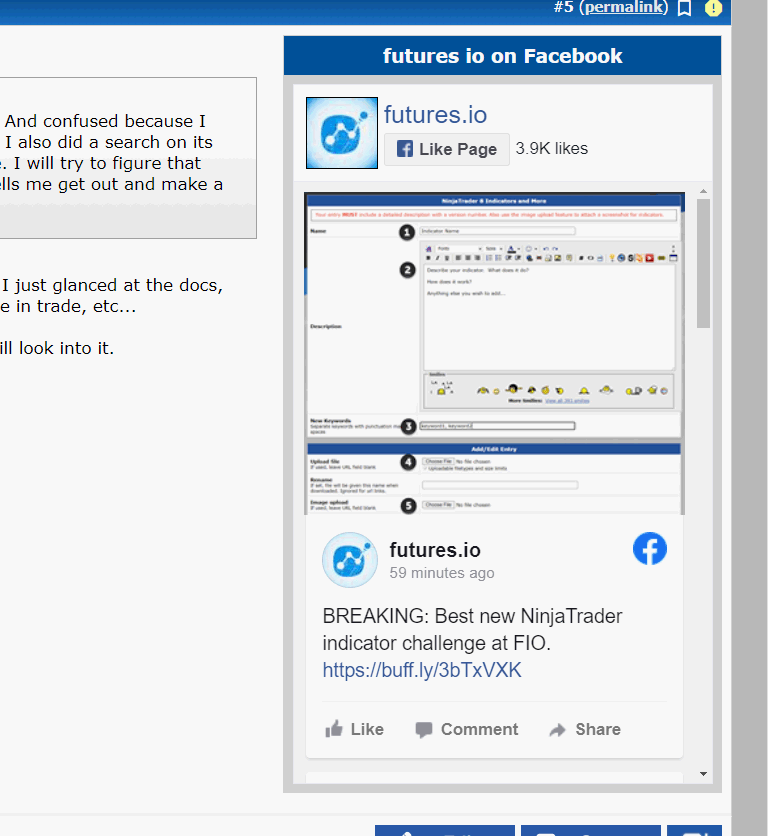Screen dimensions: 768x836
Task: Open the post #5 permalink
Action: point(623,7)
